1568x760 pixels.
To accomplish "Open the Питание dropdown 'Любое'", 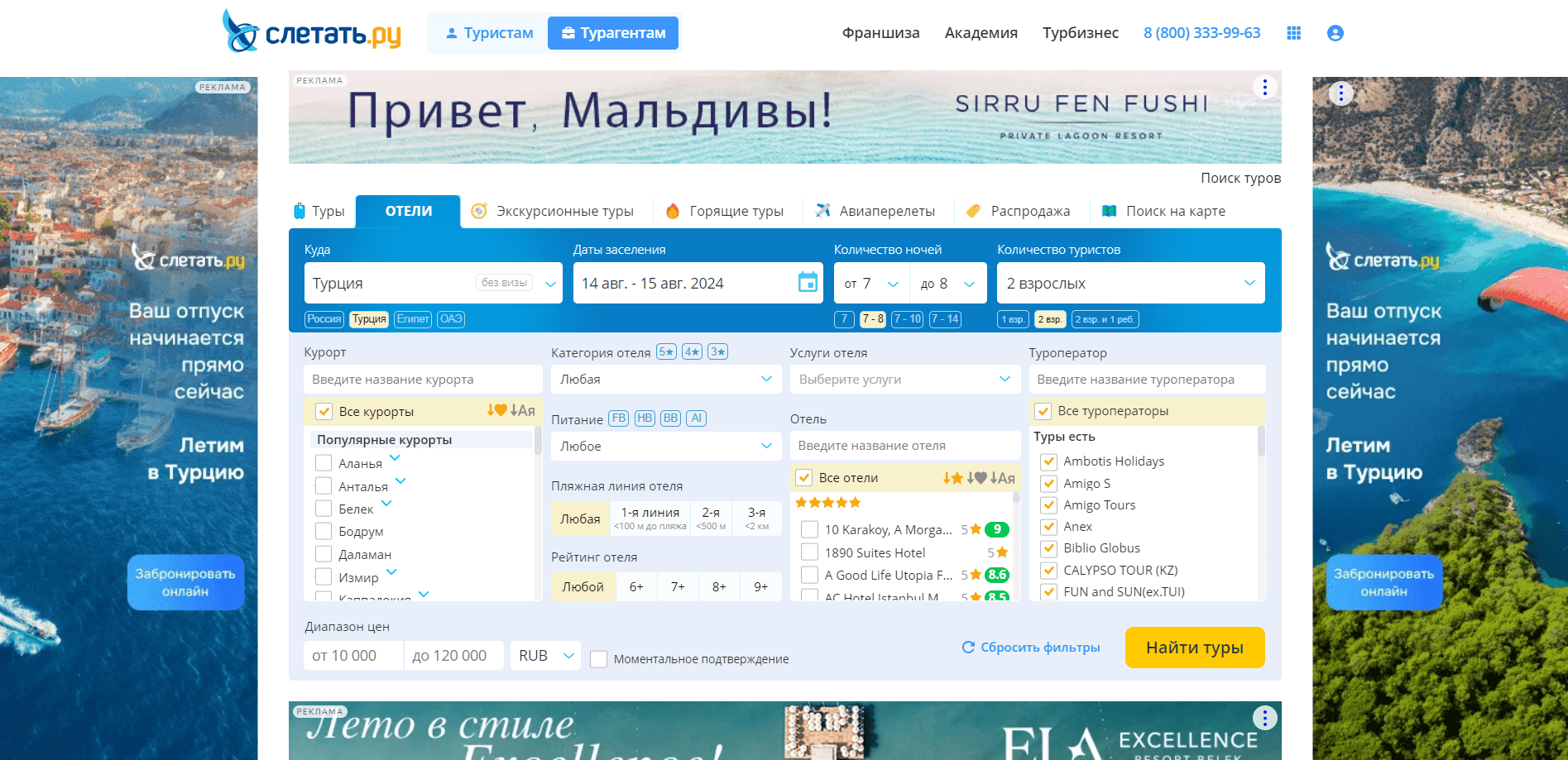I will coord(666,446).
